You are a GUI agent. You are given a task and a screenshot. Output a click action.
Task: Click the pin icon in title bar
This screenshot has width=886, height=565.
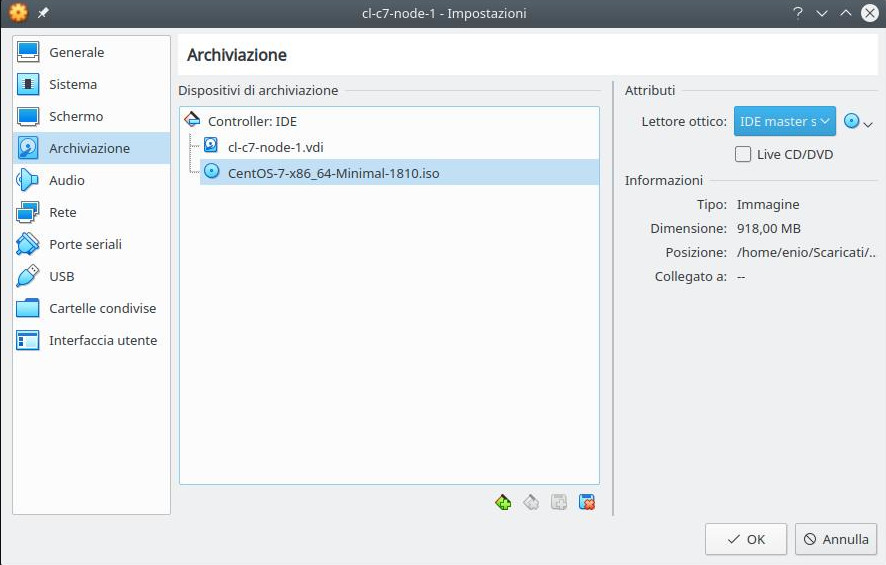[43, 13]
